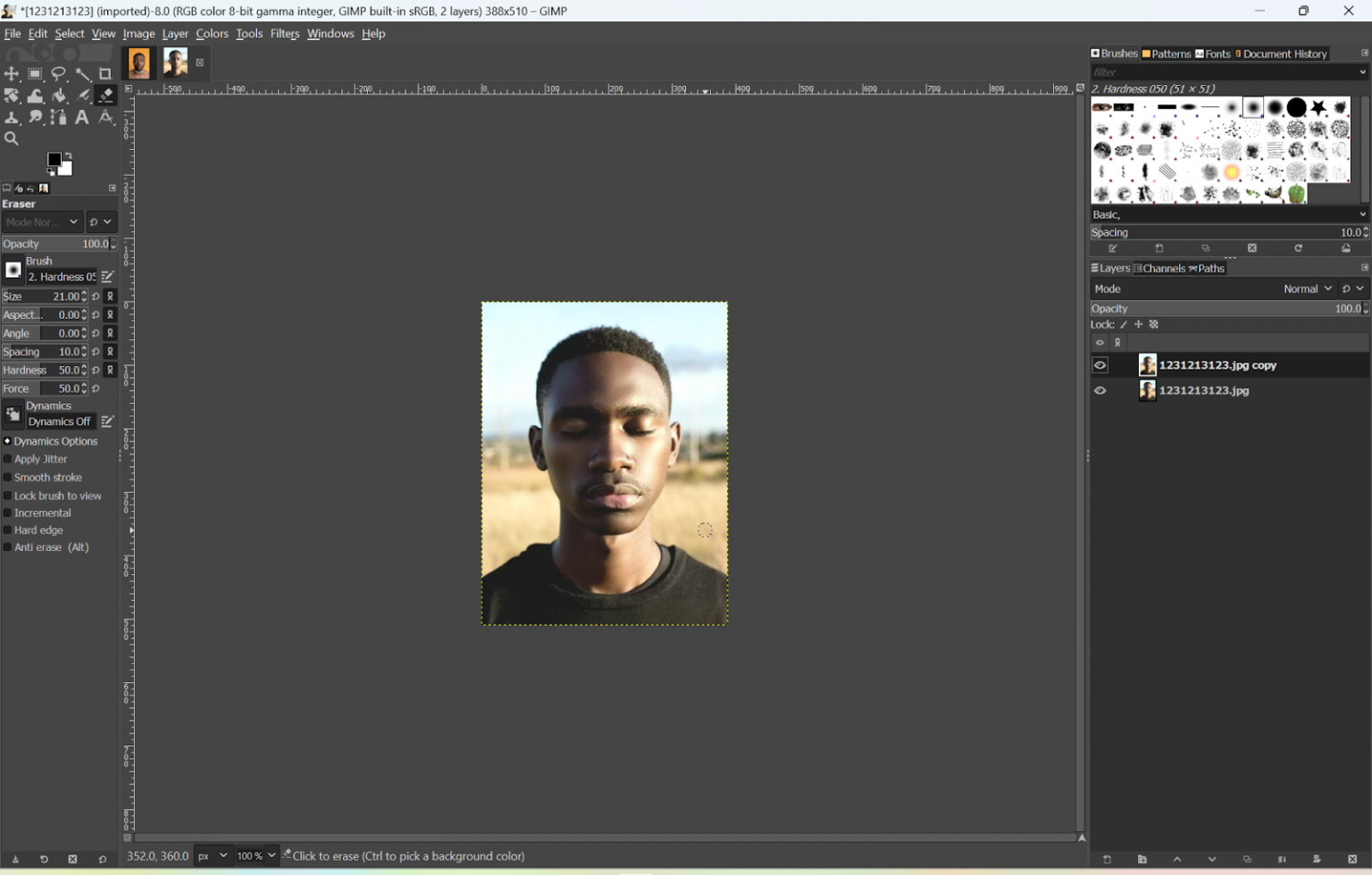
Task: Select the 1231213123.jpg layer thumbnail
Action: point(1147,390)
